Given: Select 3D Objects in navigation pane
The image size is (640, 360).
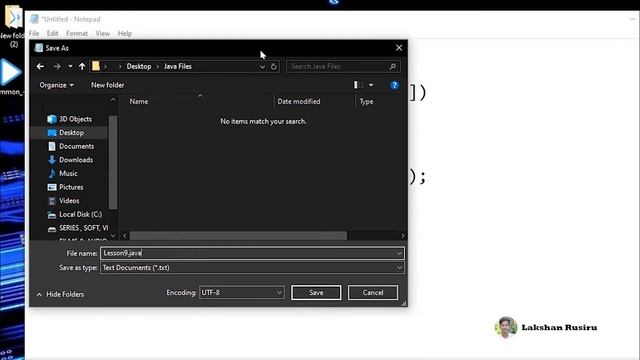Looking at the screenshot, I should point(75,119).
